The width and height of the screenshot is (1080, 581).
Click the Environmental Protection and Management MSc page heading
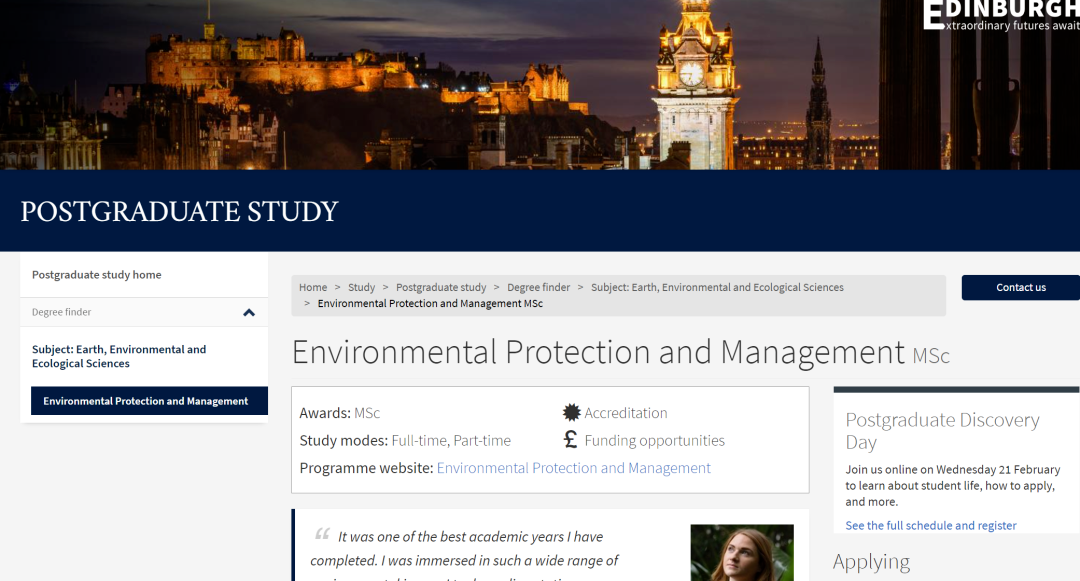pos(620,352)
